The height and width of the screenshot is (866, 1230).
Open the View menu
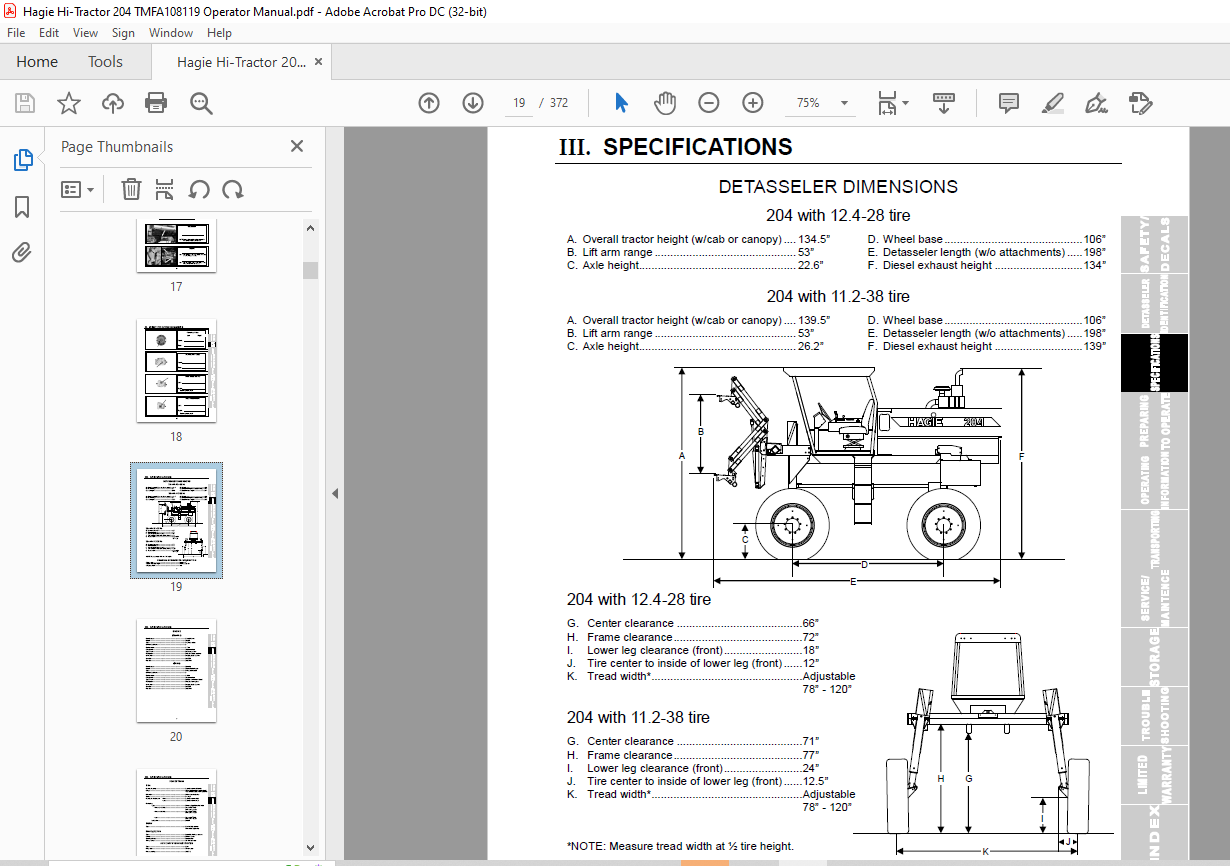coord(85,33)
